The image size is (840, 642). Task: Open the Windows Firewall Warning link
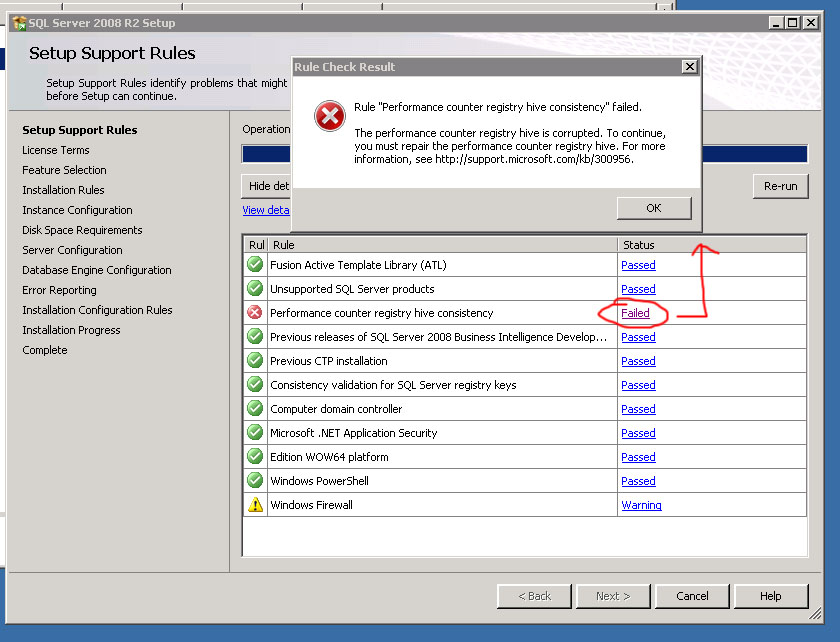tap(641, 505)
